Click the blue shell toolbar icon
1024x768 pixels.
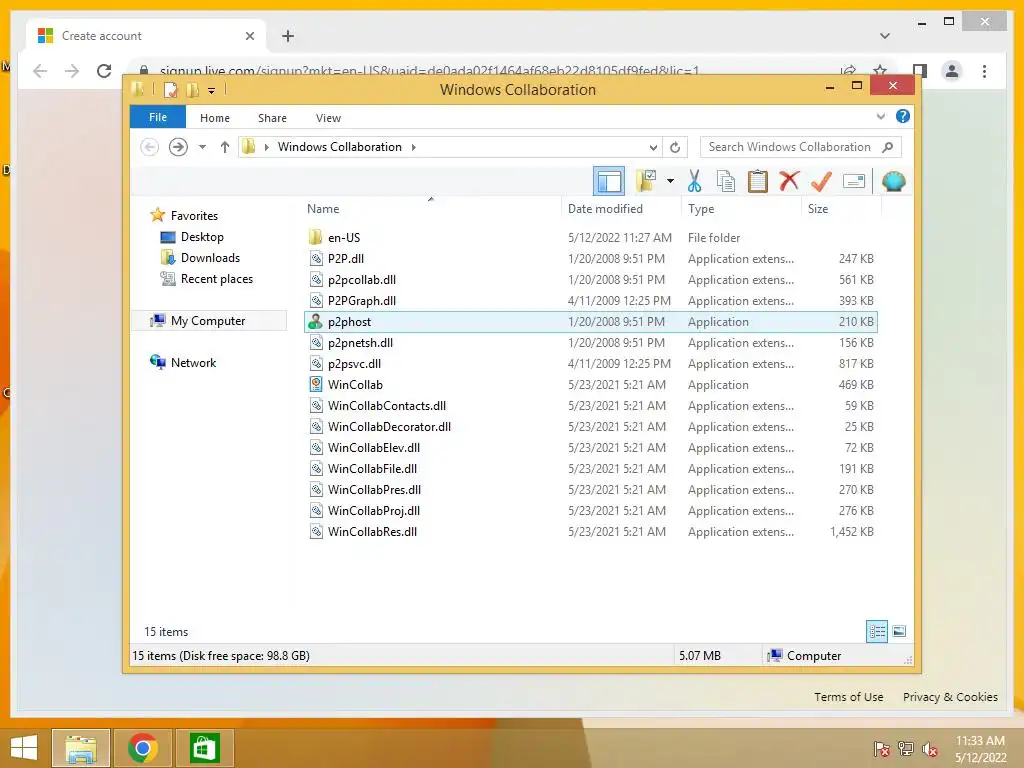click(x=893, y=181)
